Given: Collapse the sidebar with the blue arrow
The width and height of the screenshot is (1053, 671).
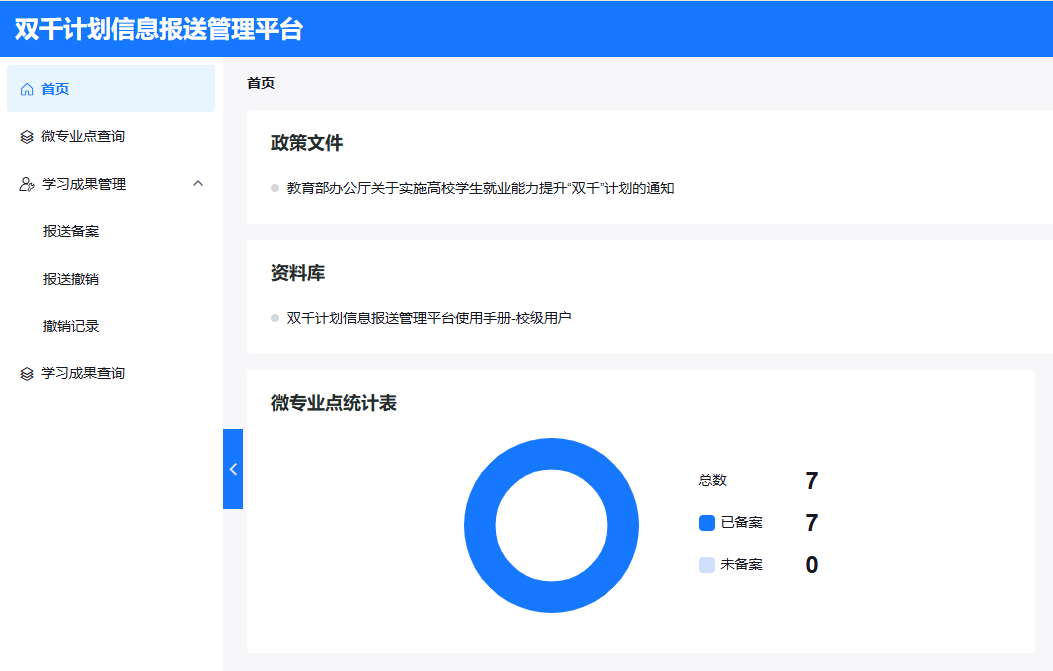Looking at the screenshot, I should point(232,468).
